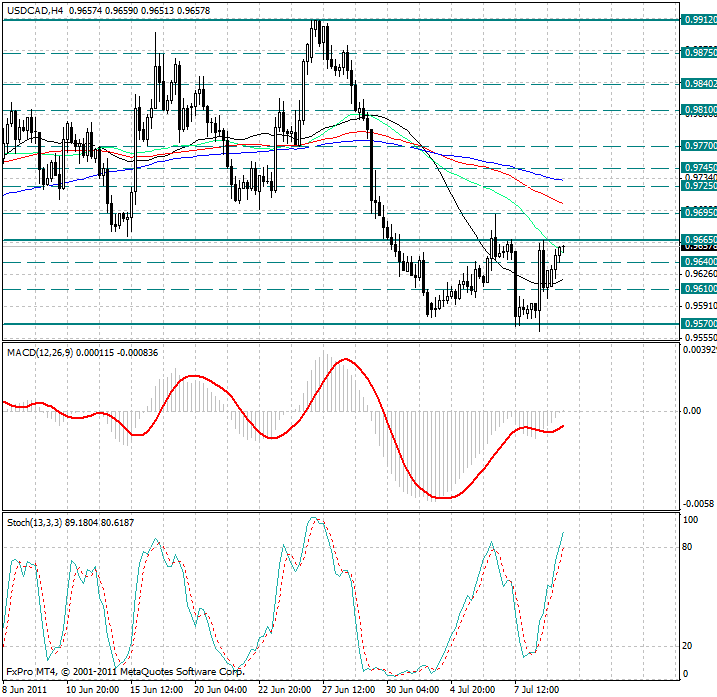Image resolution: width=717 pixels, height=697 pixels.
Task: Click the MACD 0.00 zero level label
Action: [692, 411]
